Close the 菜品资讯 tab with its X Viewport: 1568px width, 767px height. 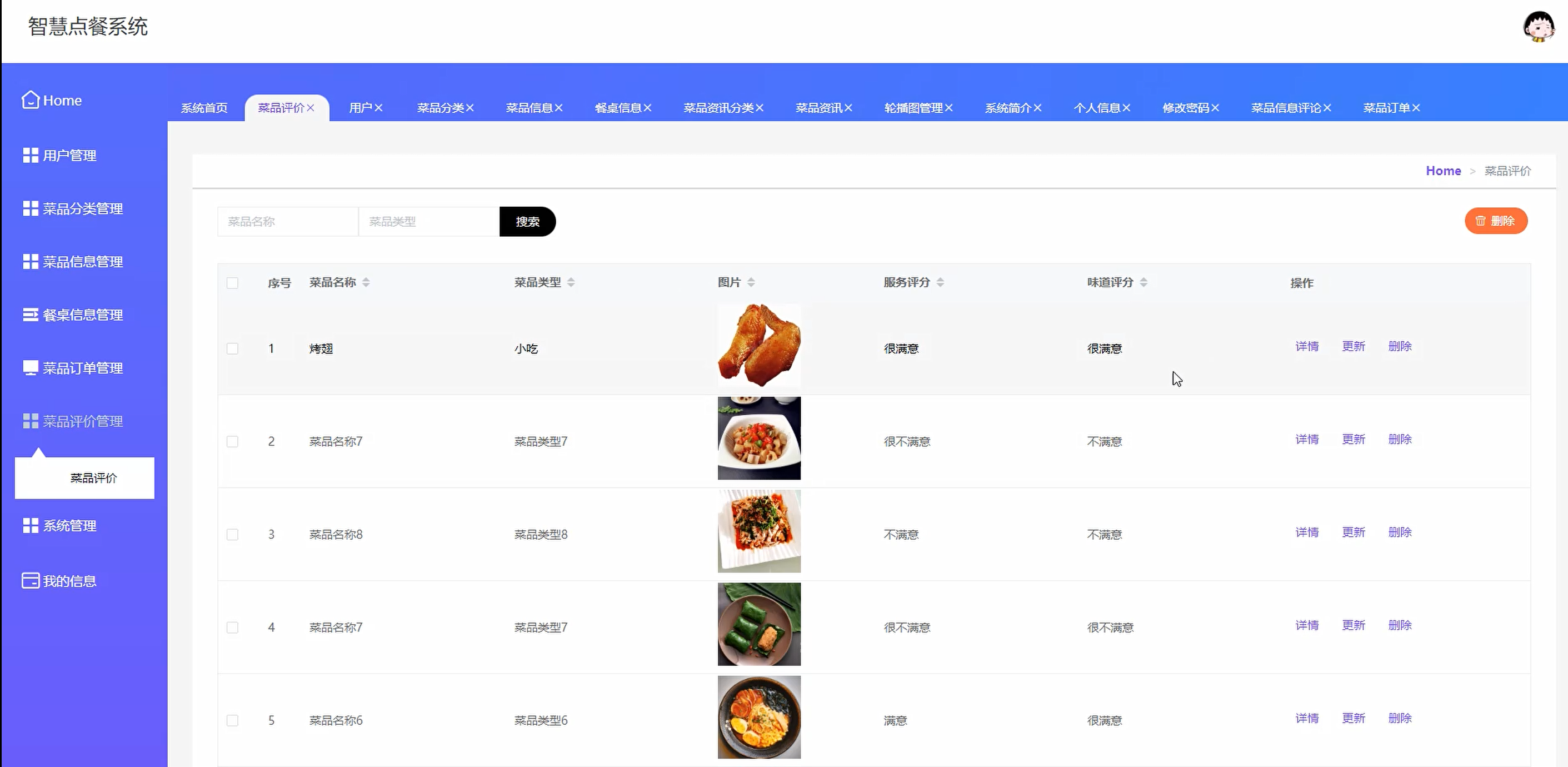848,108
